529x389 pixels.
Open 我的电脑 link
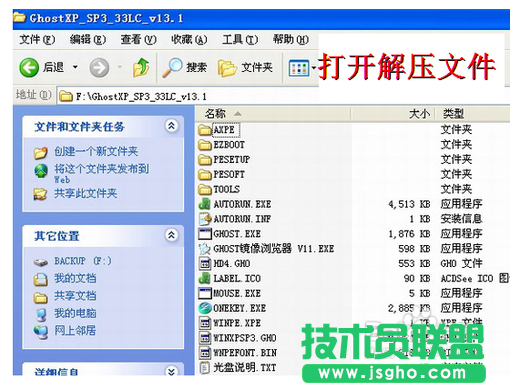(75, 313)
